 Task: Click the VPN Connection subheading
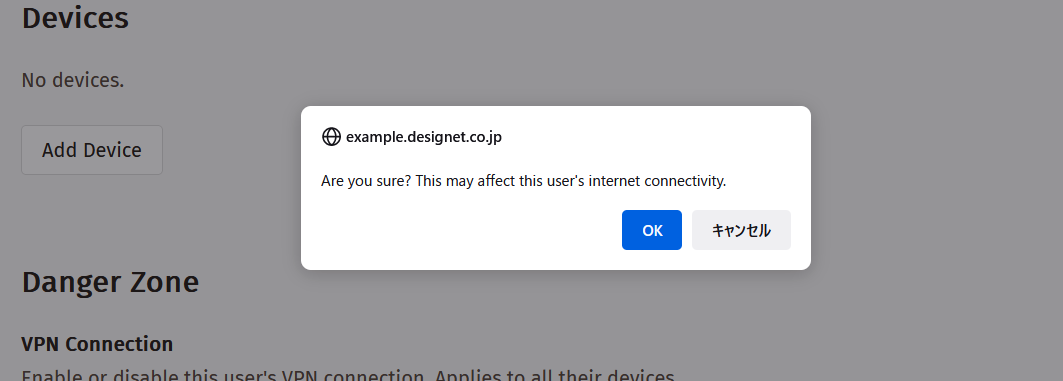coord(97,344)
